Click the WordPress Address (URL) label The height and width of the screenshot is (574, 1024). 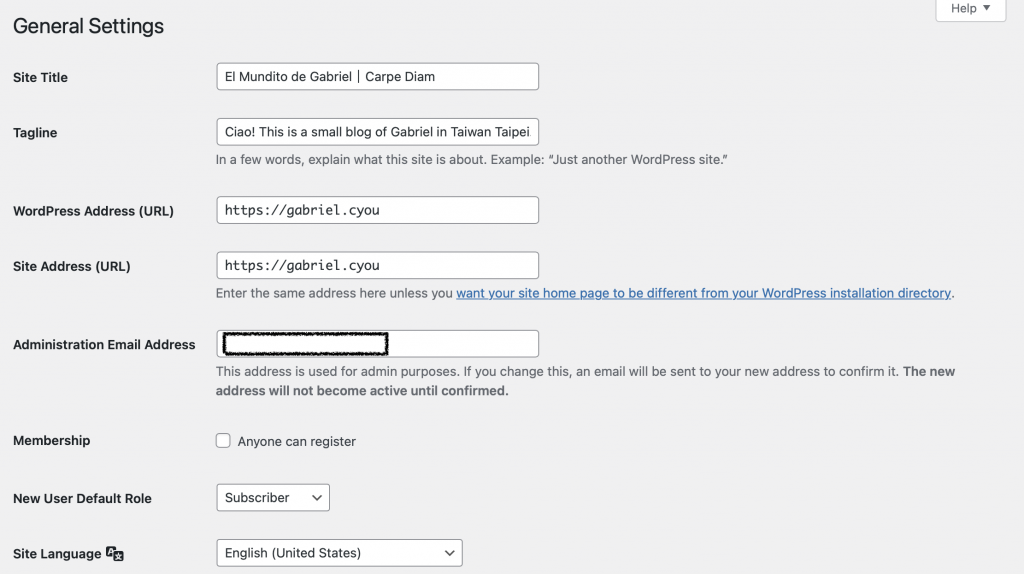(93, 211)
